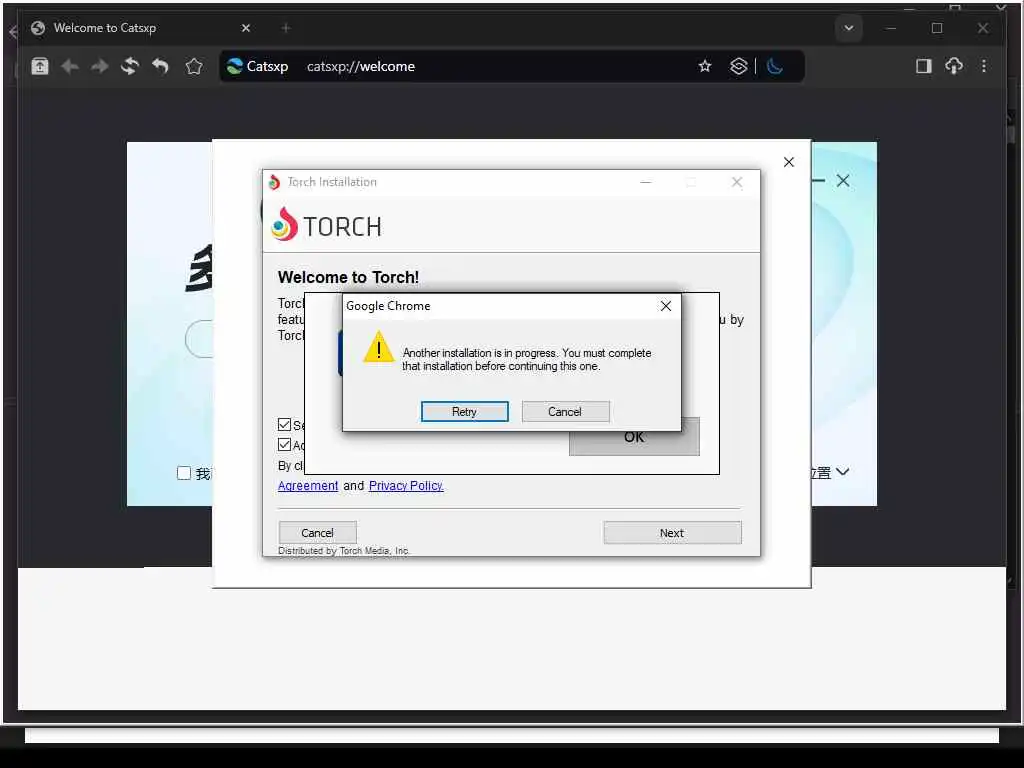Open the Privacy Policy link

pos(406,486)
